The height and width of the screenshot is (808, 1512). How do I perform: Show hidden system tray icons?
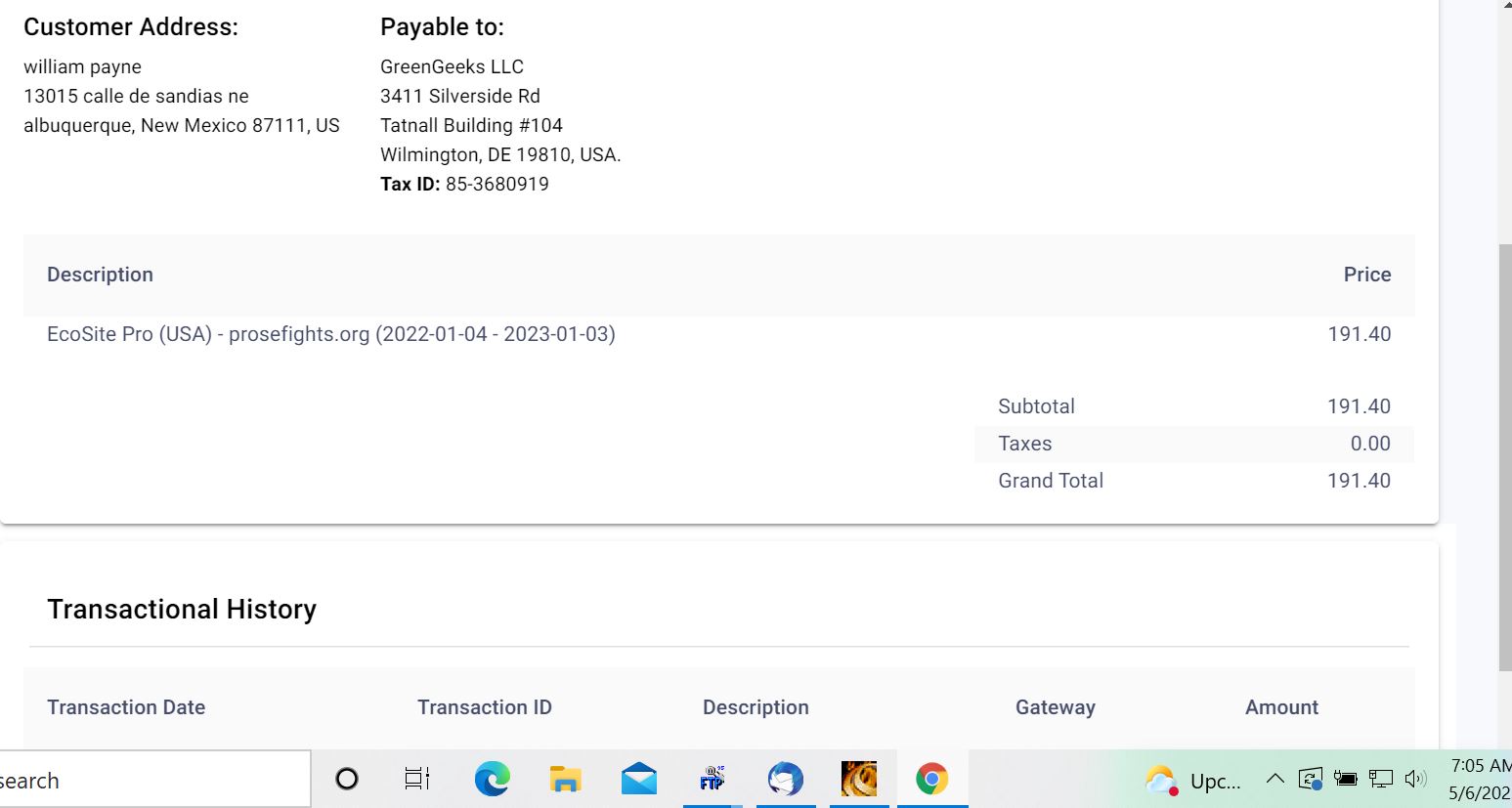pyautogui.click(x=1274, y=779)
